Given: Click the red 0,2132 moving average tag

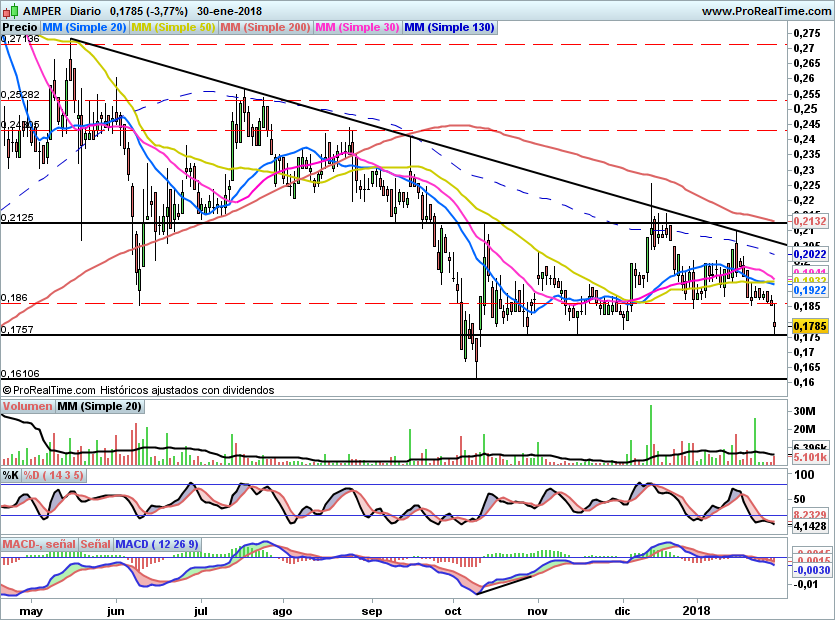Looking at the screenshot, I should pos(808,220).
